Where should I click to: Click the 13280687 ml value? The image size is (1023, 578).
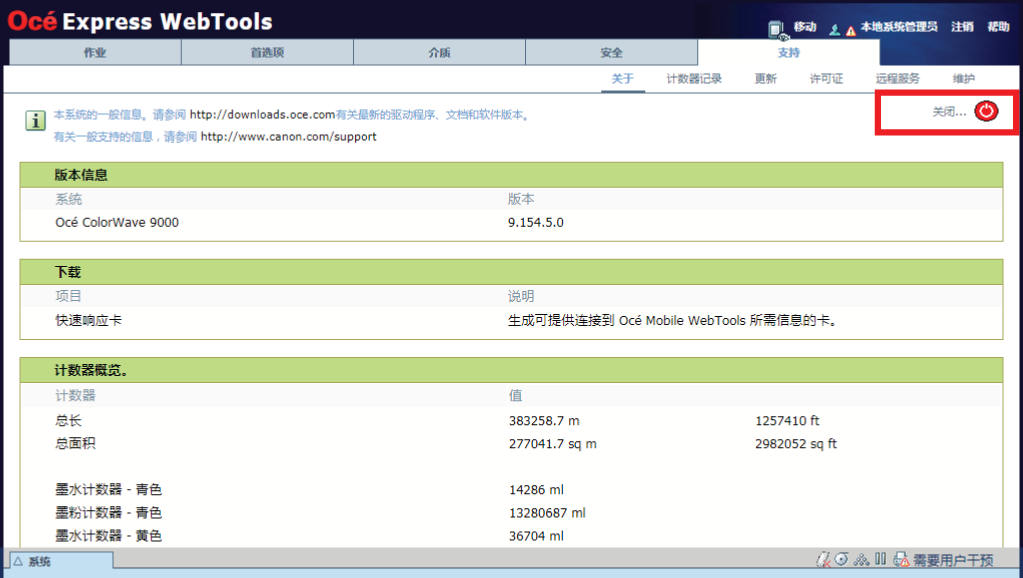547,513
